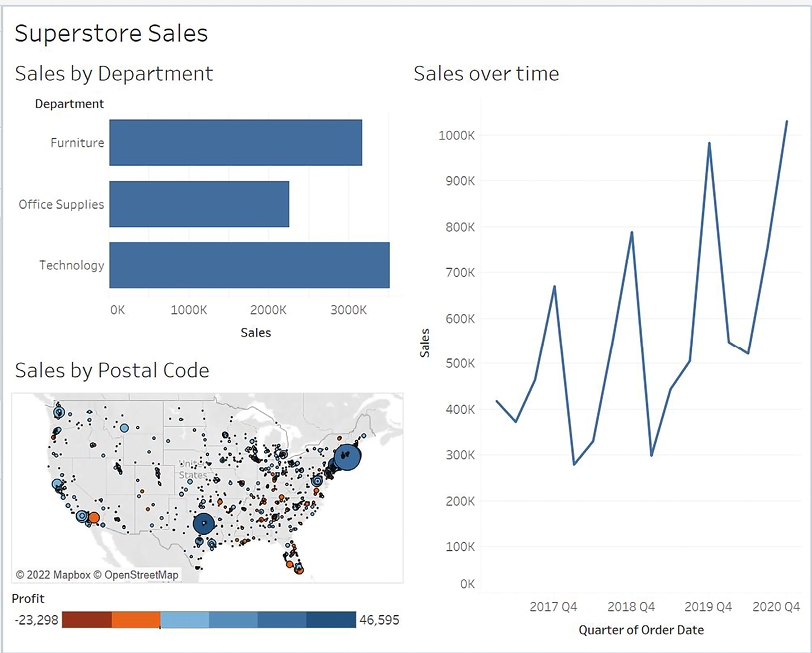Select the large blue circle near New York
This screenshot has height=653, width=812.
347,455
